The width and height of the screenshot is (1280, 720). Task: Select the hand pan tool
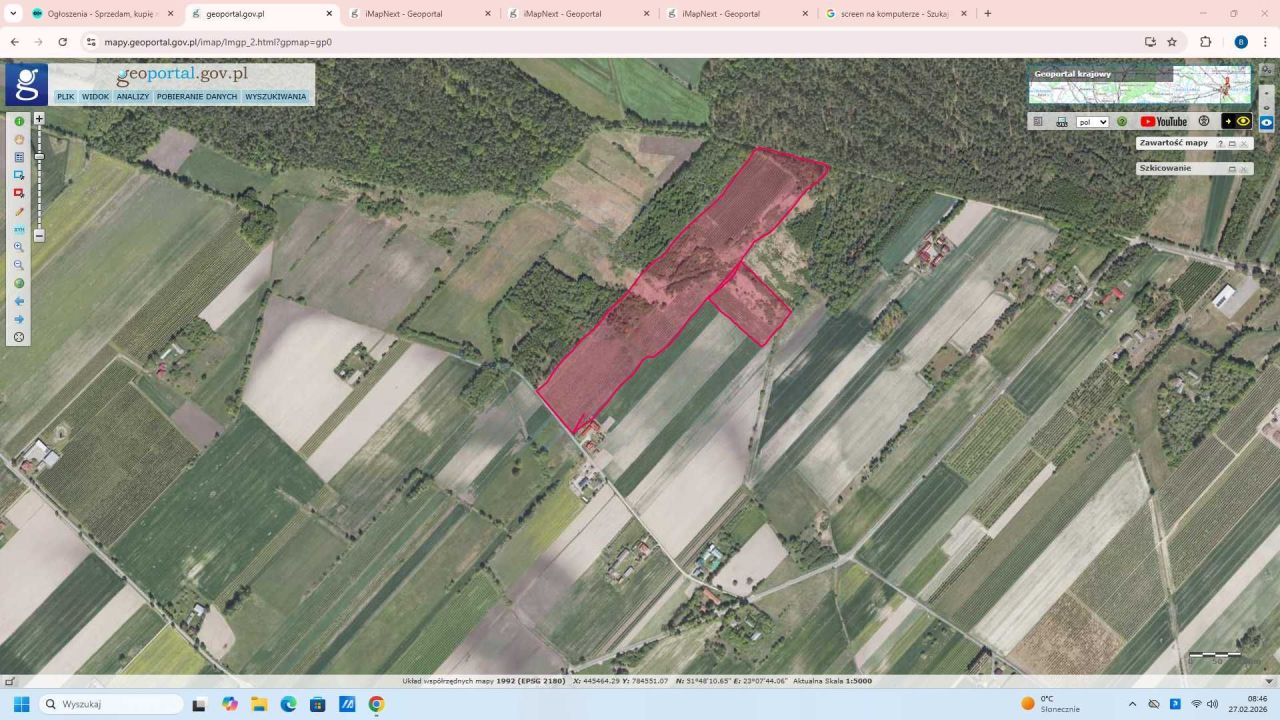click(x=19, y=139)
